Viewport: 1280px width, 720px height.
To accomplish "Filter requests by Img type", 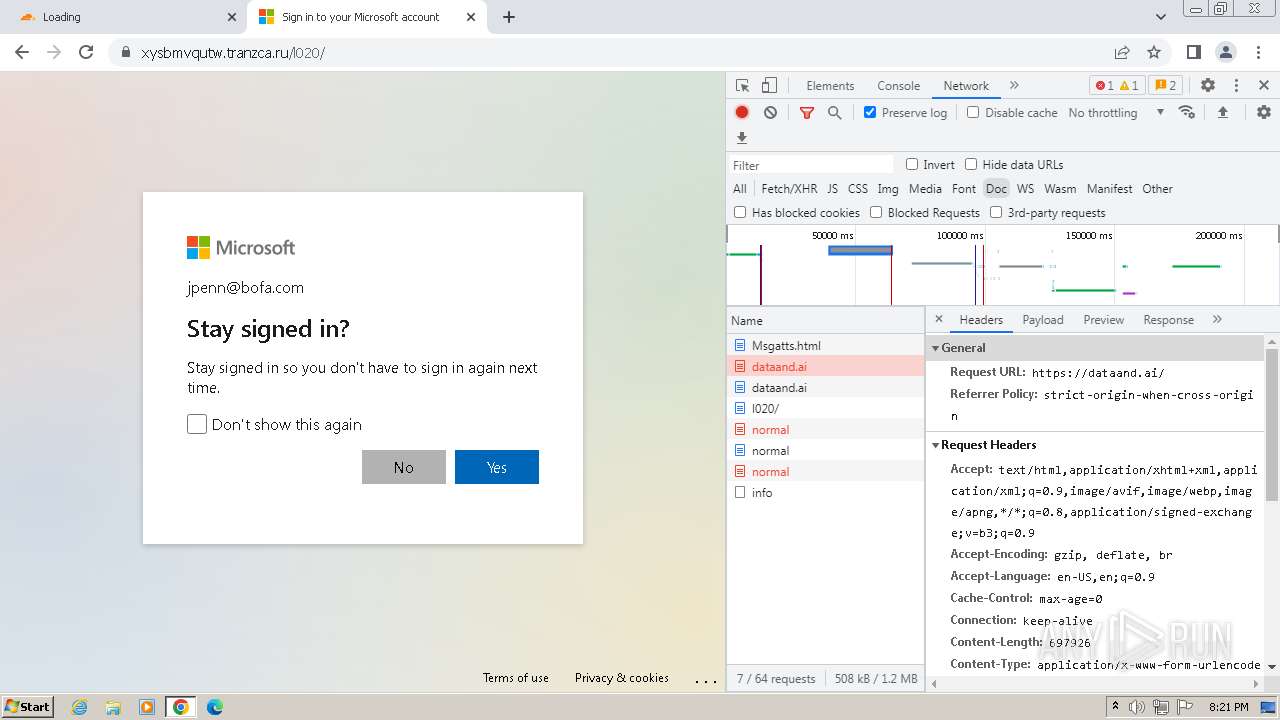I will (888, 188).
